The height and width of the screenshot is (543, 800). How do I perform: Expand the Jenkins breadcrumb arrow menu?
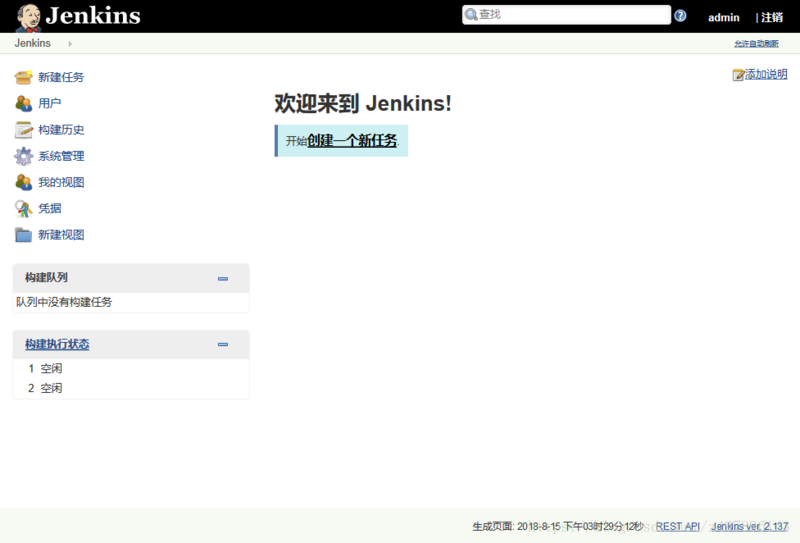70,44
